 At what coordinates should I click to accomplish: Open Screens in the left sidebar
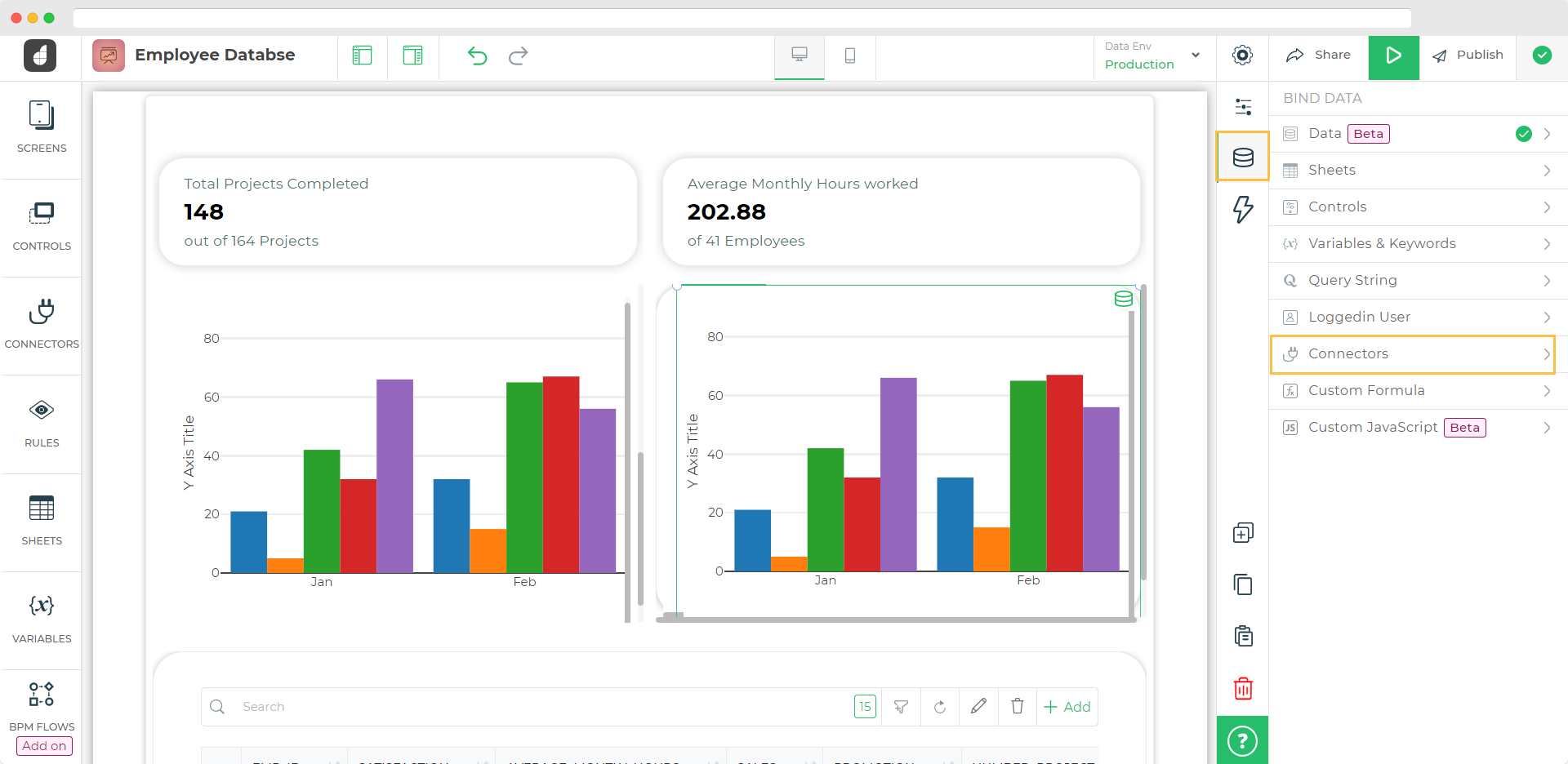[42, 127]
